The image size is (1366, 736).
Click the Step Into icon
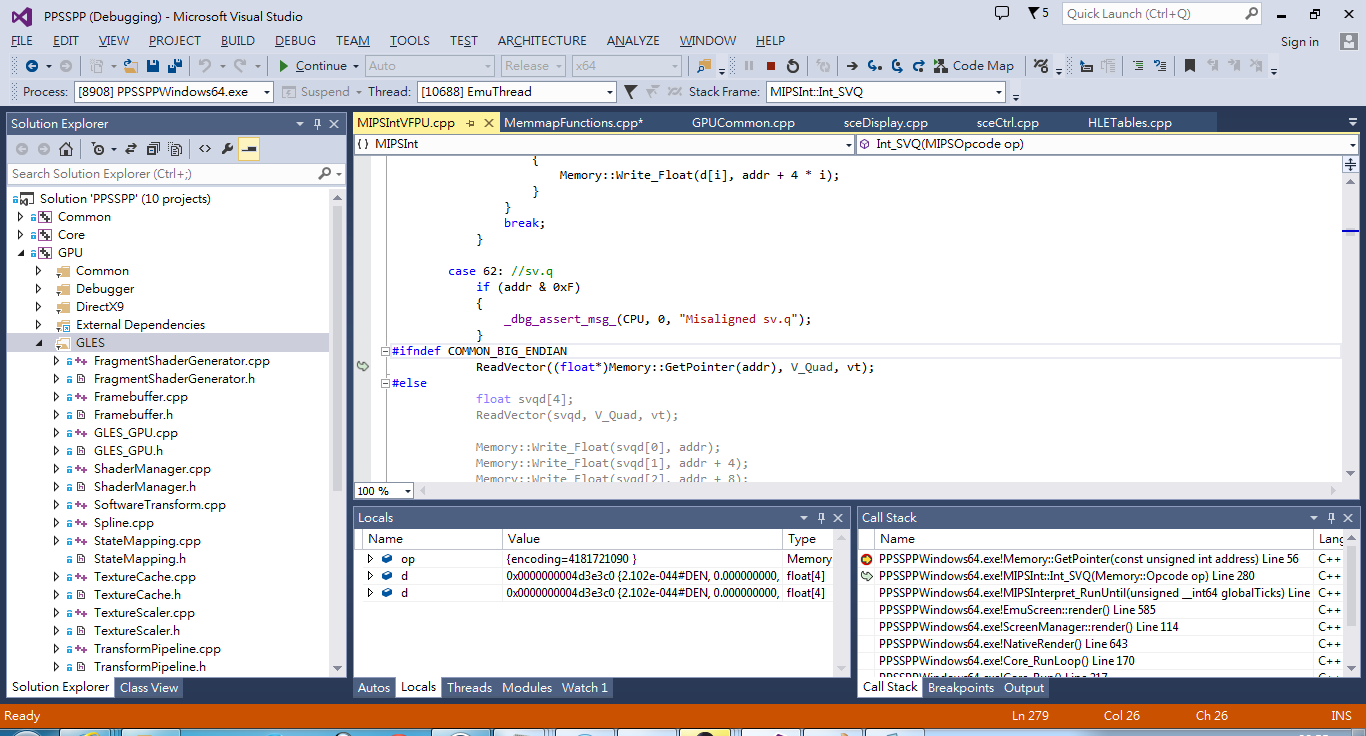tap(875, 66)
